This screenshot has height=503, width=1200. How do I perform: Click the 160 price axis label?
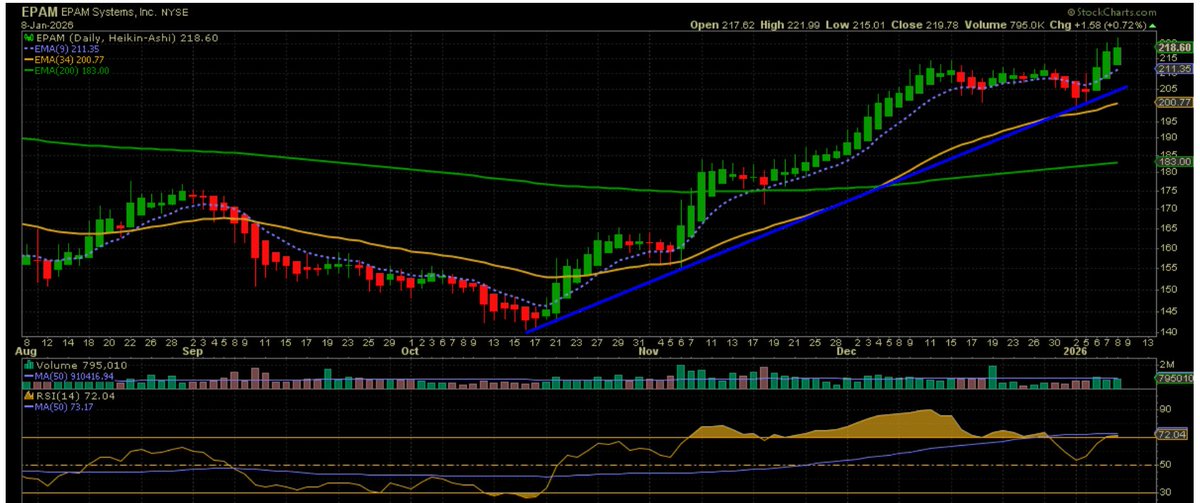[x=1166, y=247]
